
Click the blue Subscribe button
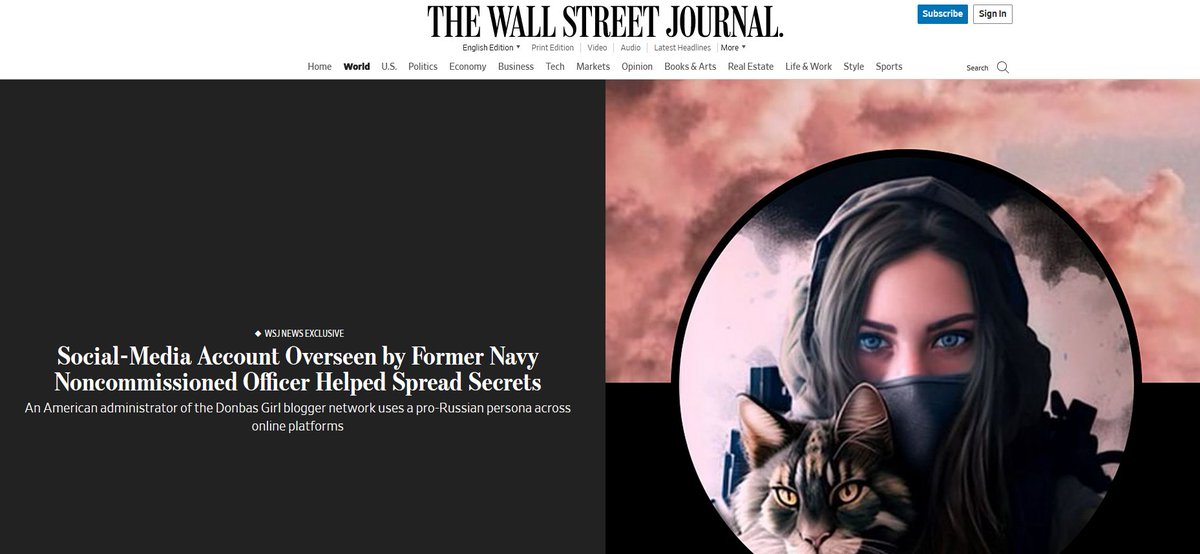(943, 14)
